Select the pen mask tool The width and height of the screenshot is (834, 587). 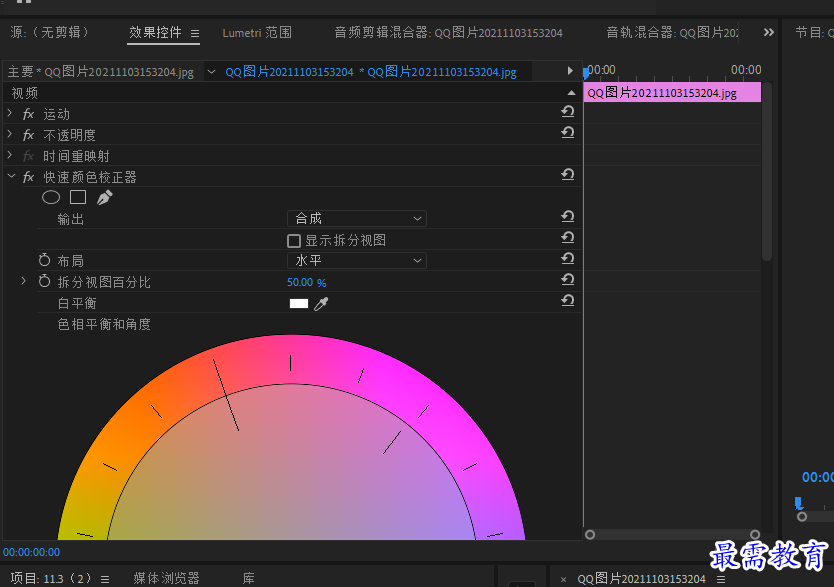[x=104, y=198]
